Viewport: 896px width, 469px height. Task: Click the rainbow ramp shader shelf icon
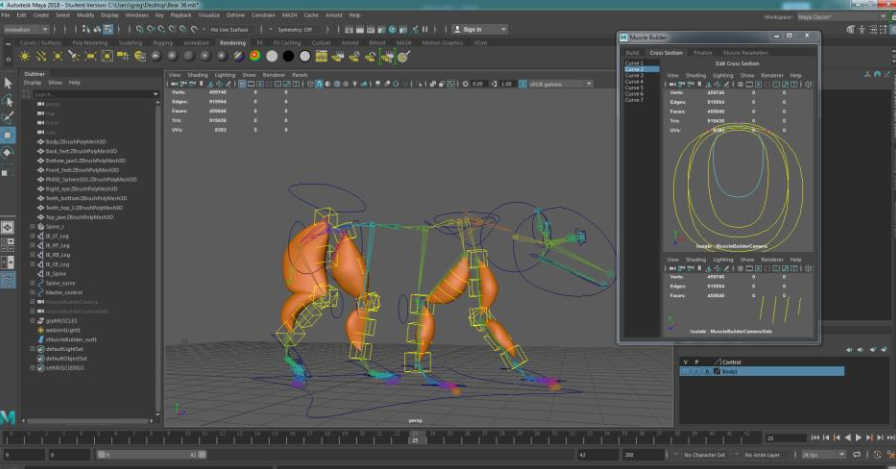point(255,56)
